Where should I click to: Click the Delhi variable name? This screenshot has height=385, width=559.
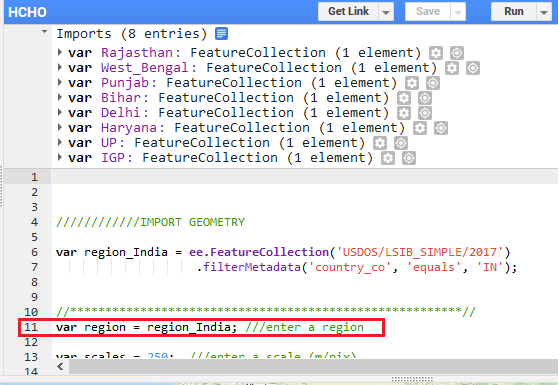pyautogui.click(x=121, y=113)
